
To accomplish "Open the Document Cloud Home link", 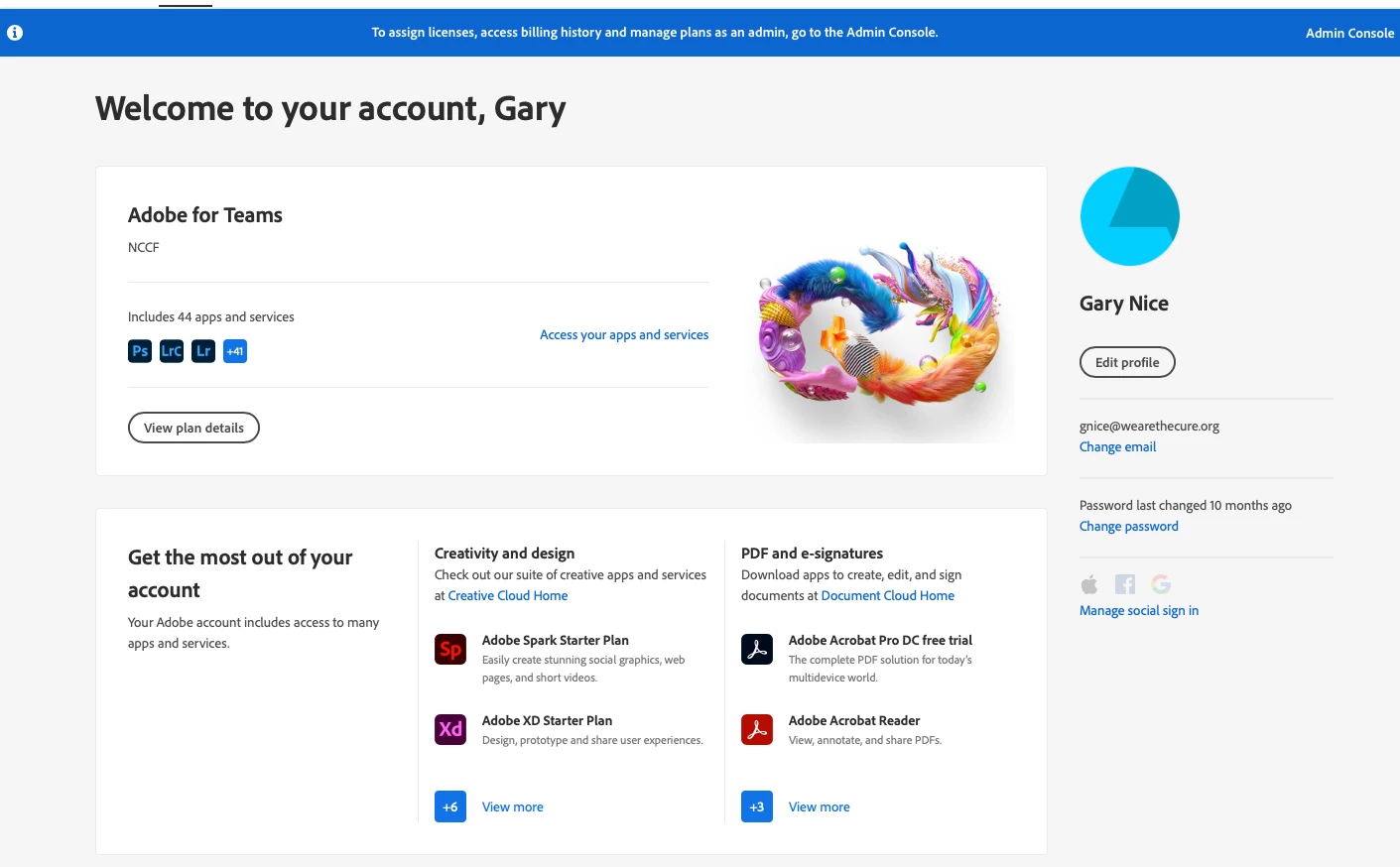I will pyautogui.click(x=888, y=596).
